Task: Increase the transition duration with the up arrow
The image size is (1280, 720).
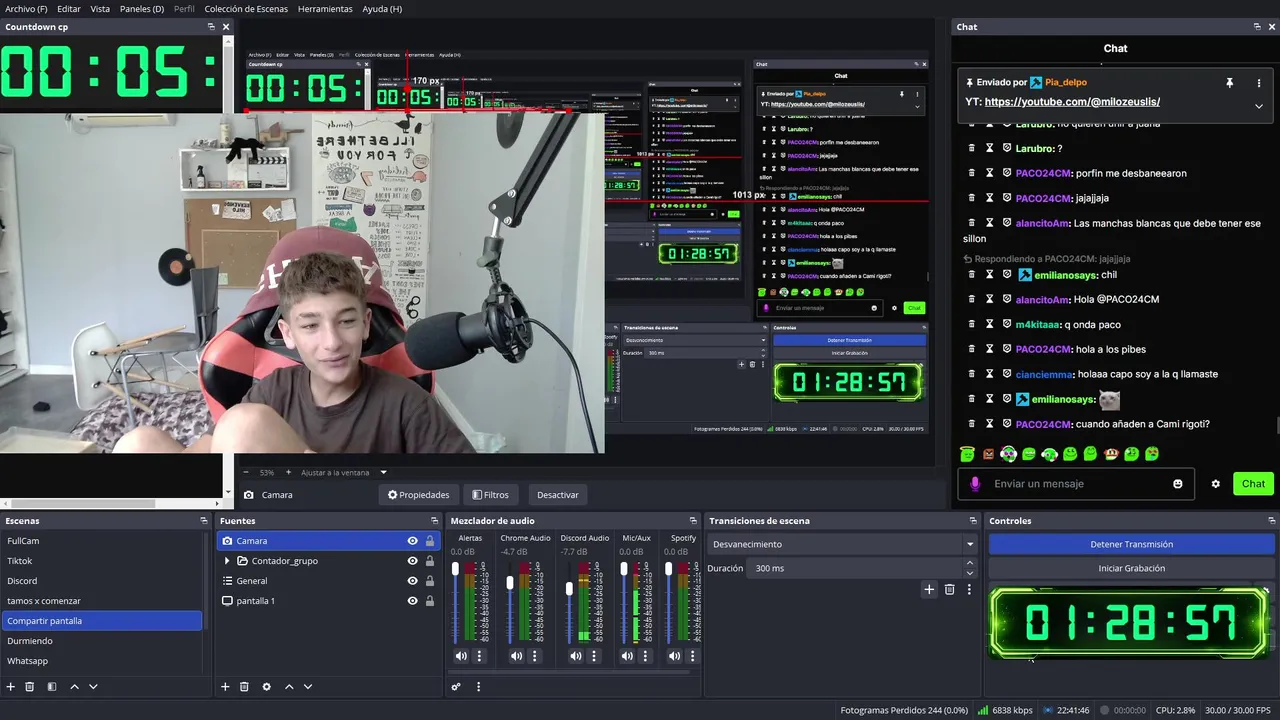Action: pyautogui.click(x=969, y=564)
